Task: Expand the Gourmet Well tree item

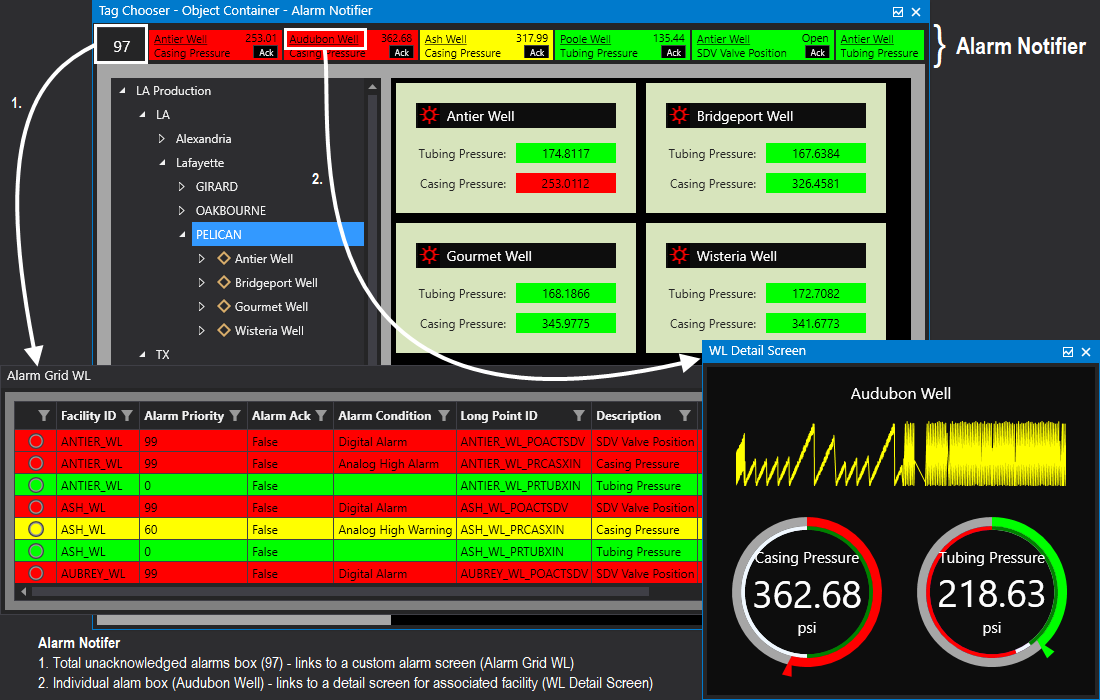Action: pyautogui.click(x=201, y=307)
